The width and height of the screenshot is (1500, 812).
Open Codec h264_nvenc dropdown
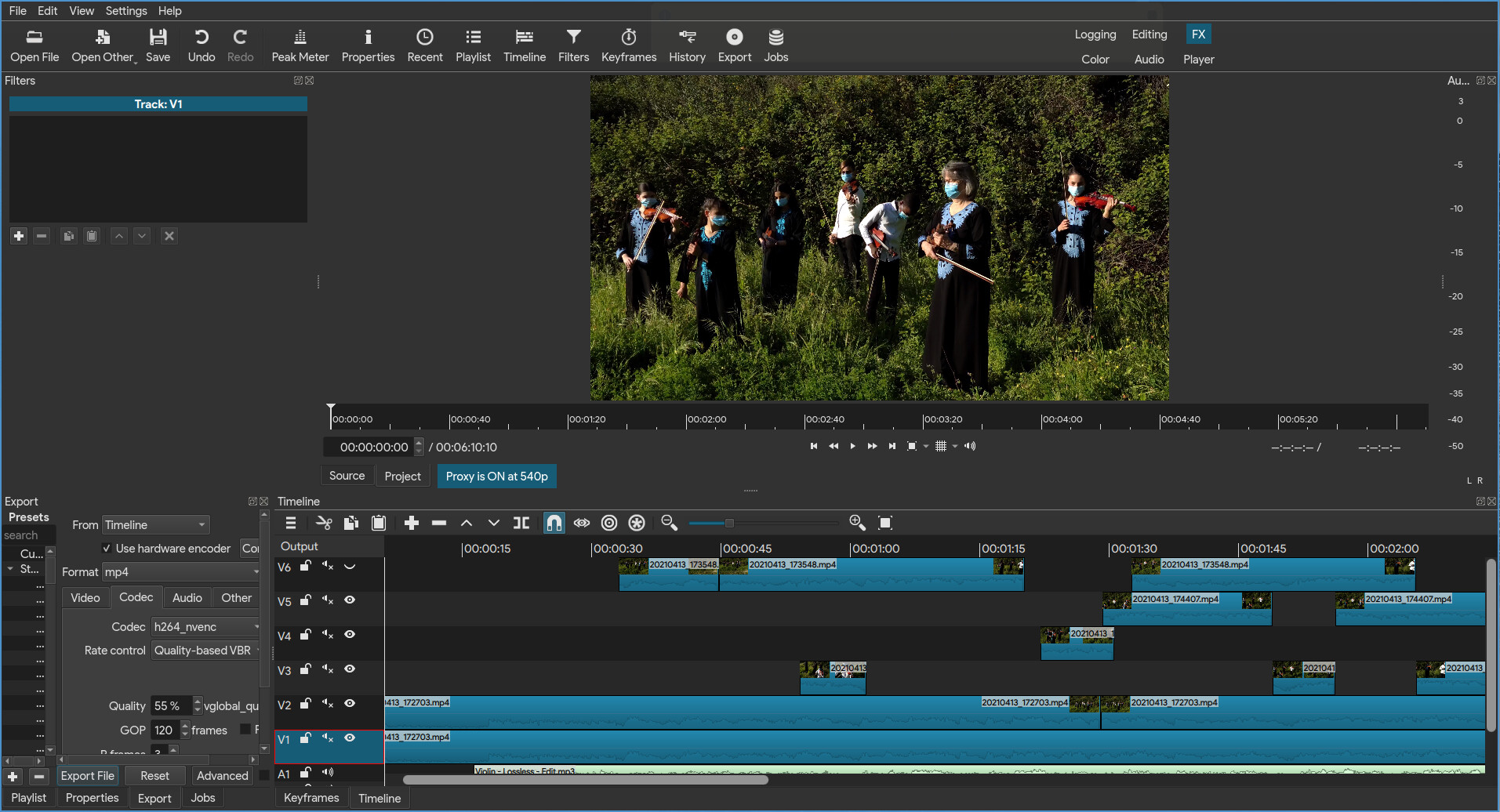click(x=206, y=627)
